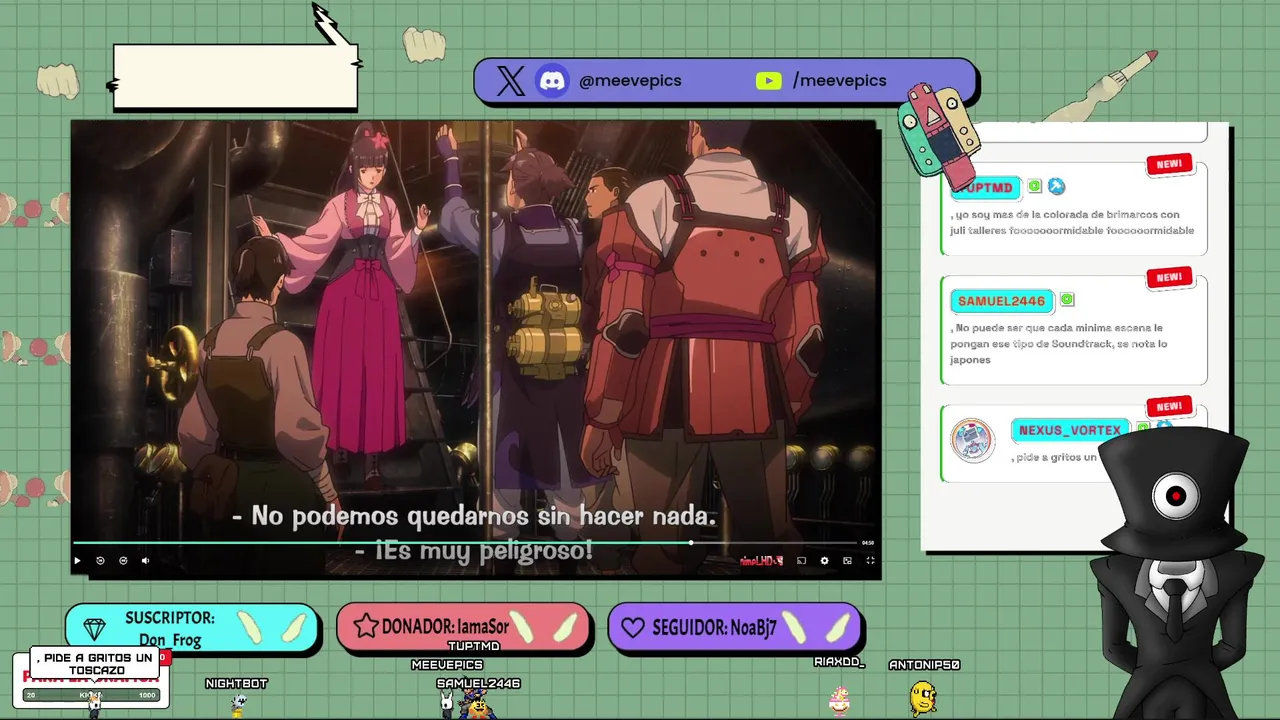Select the @meevepics handle text
Viewport: 1280px width, 720px height.
point(630,81)
